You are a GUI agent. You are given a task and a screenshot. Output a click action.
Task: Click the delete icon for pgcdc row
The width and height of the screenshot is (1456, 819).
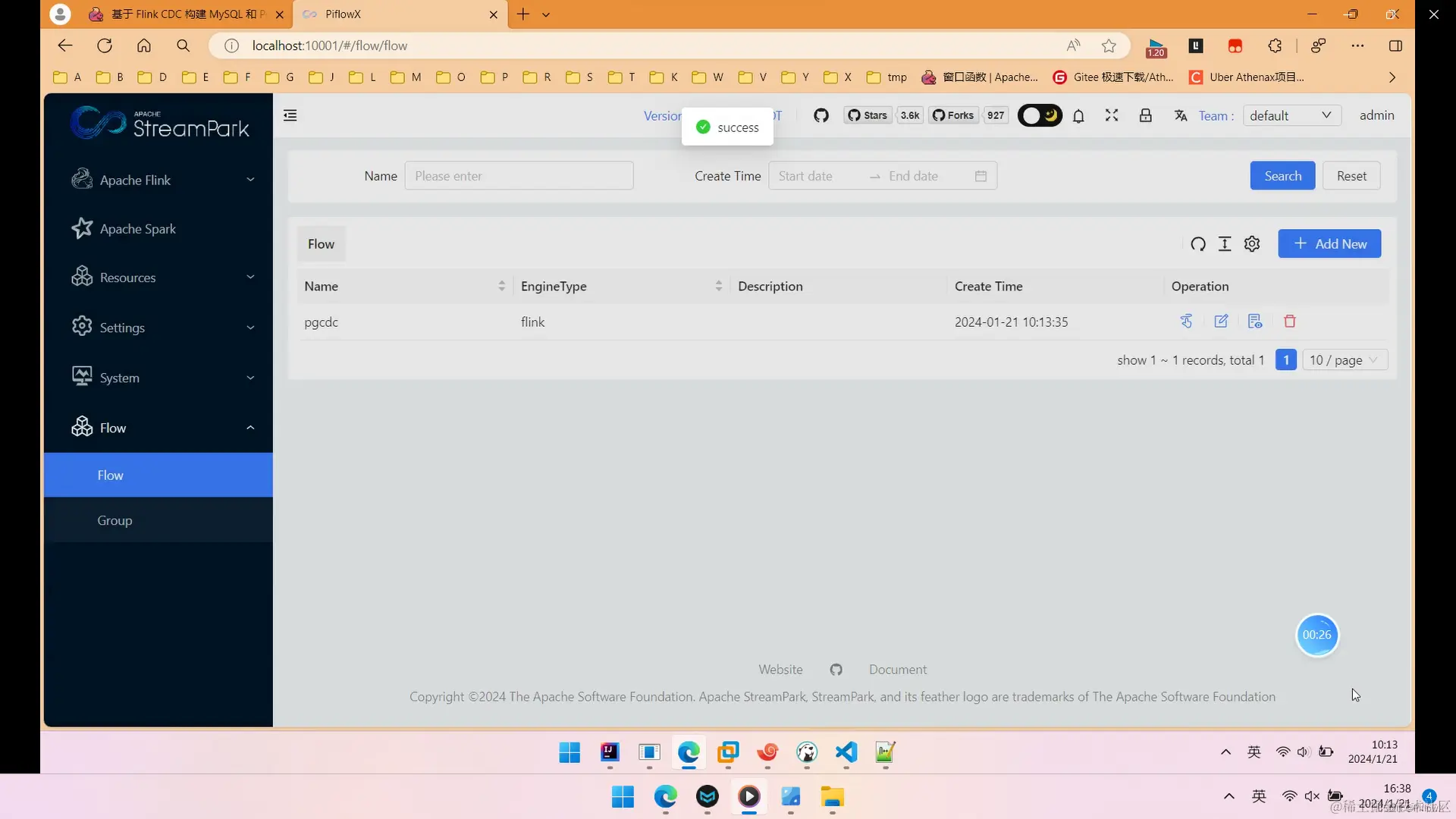coord(1289,322)
